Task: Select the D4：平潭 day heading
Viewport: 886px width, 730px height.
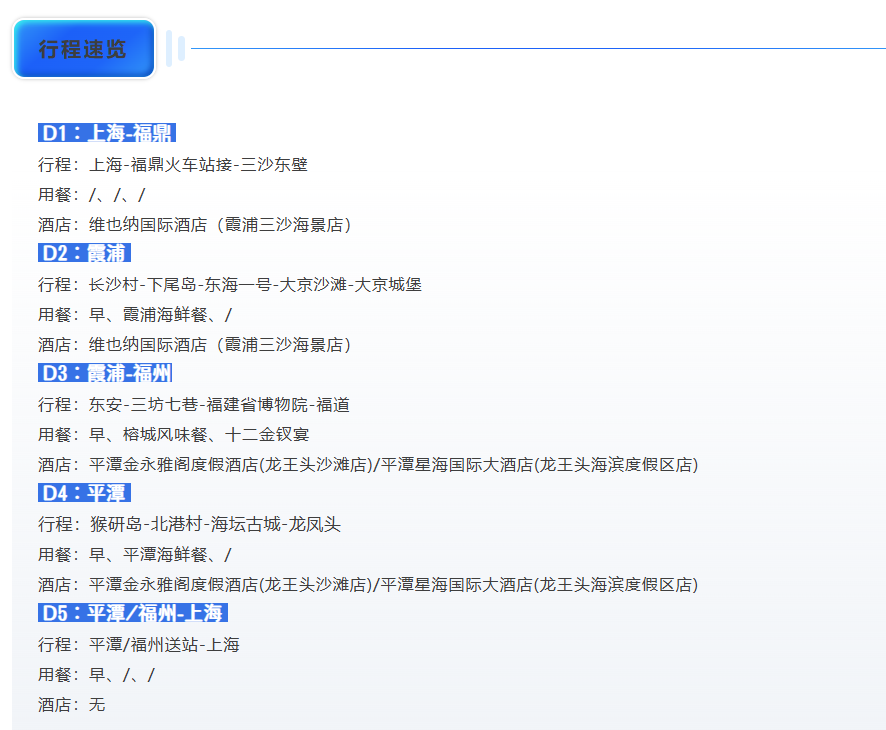Action: click(x=85, y=493)
